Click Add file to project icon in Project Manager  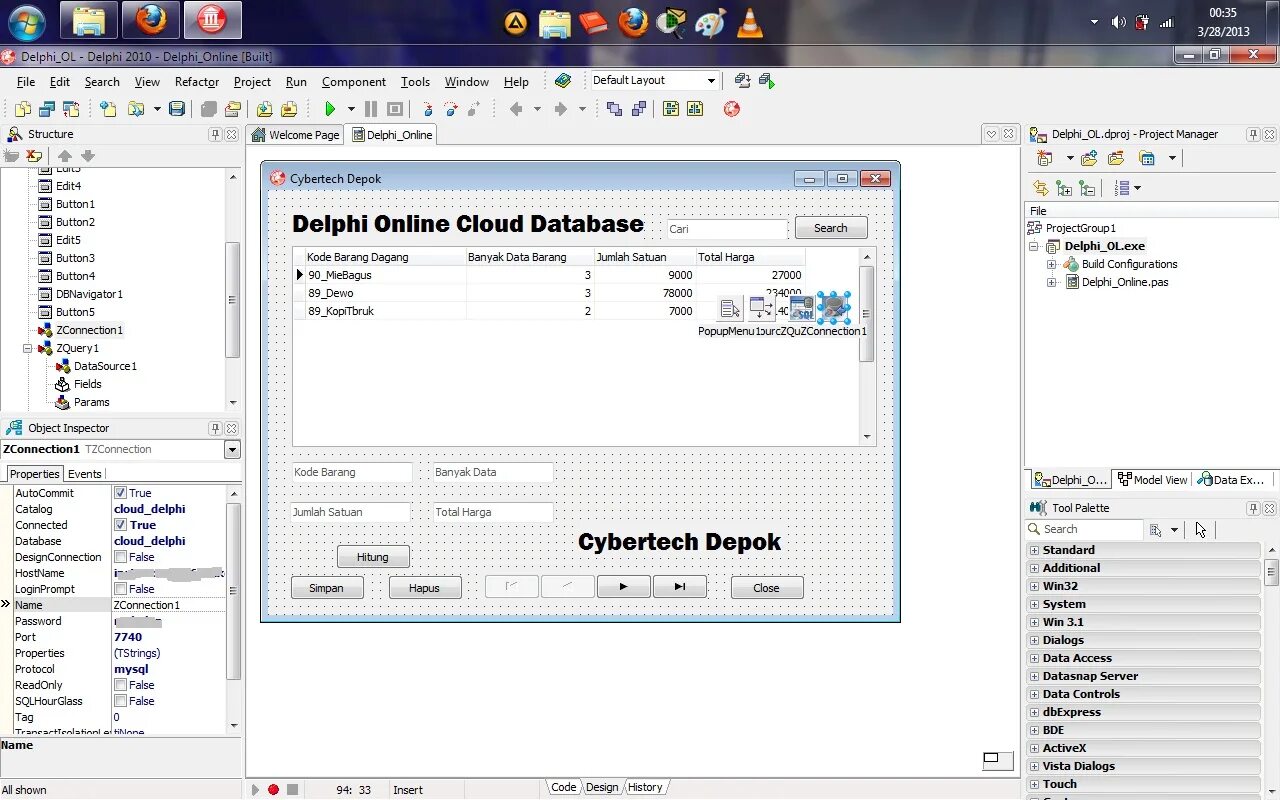[x=1089, y=158]
